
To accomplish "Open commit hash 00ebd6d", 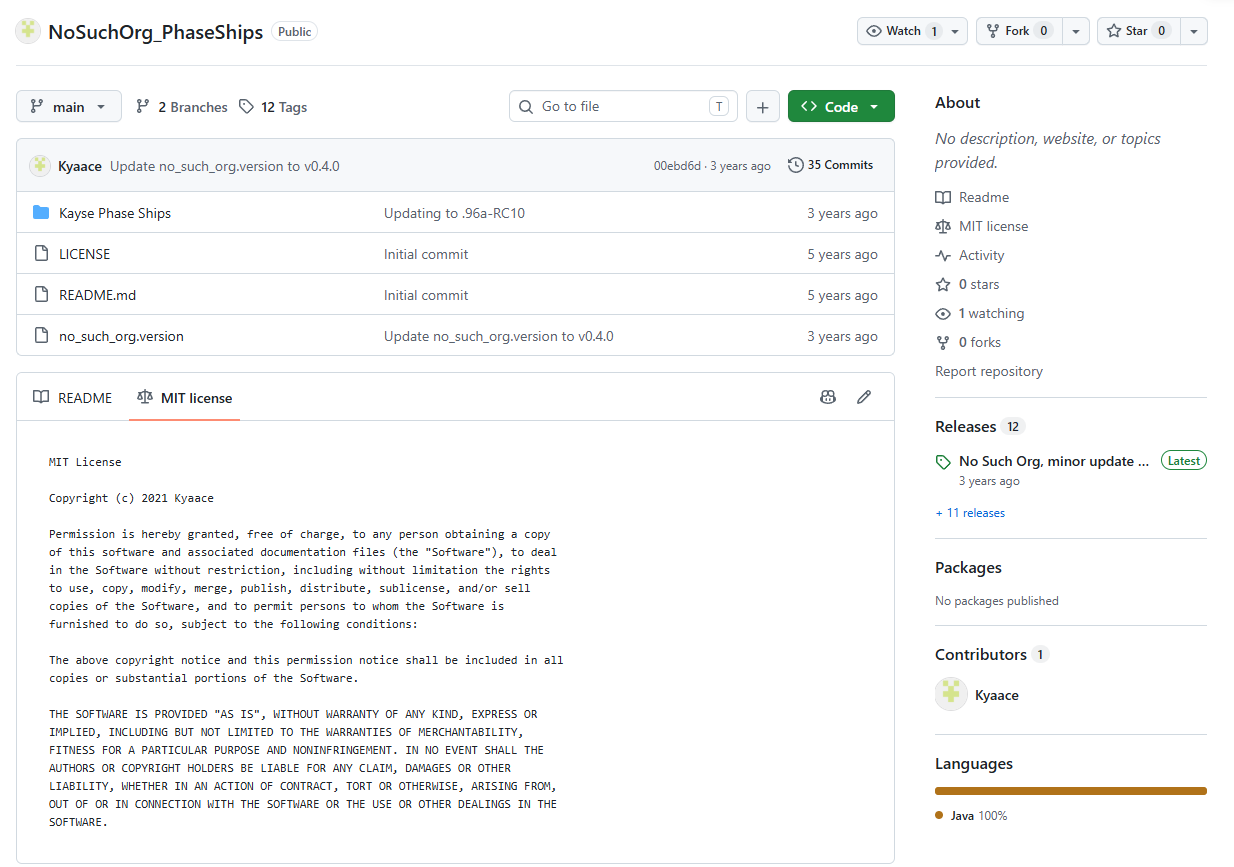I will (x=677, y=166).
